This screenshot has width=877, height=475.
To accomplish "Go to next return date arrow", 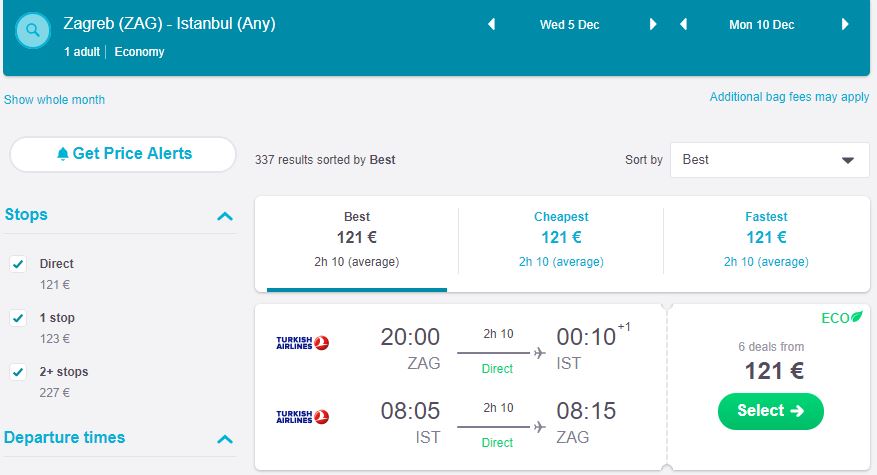I will pyautogui.click(x=845, y=25).
